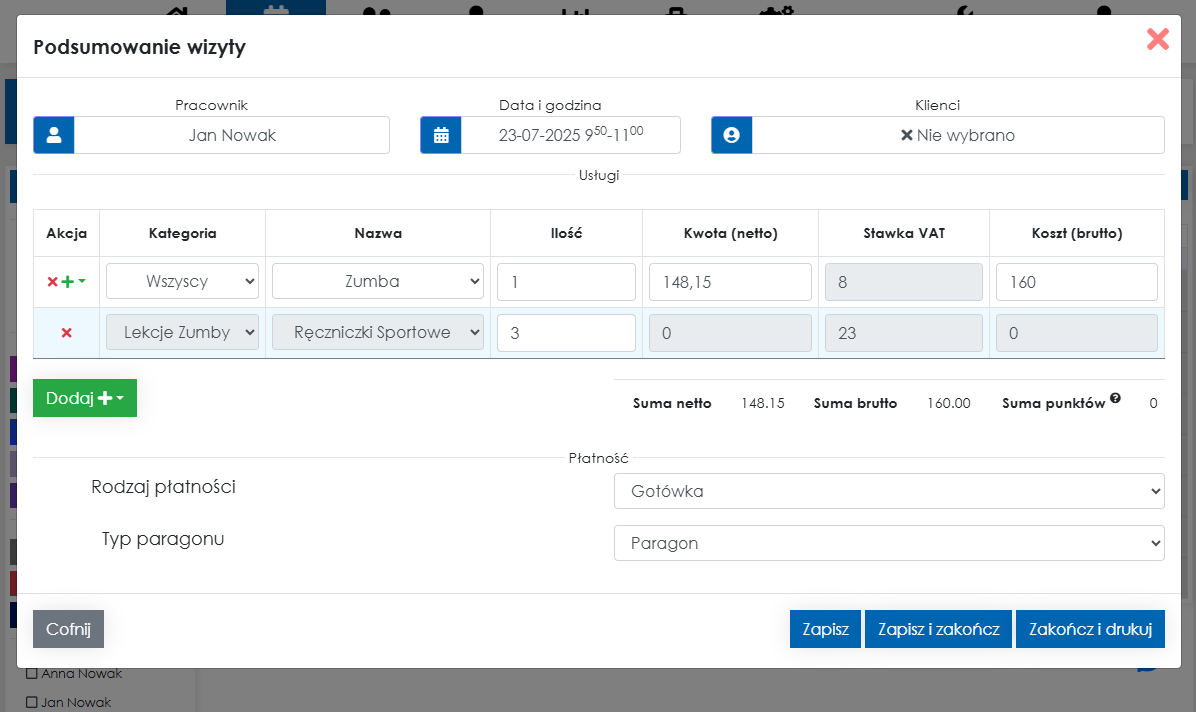Click the quantity field showing 3

pyautogui.click(x=566, y=333)
